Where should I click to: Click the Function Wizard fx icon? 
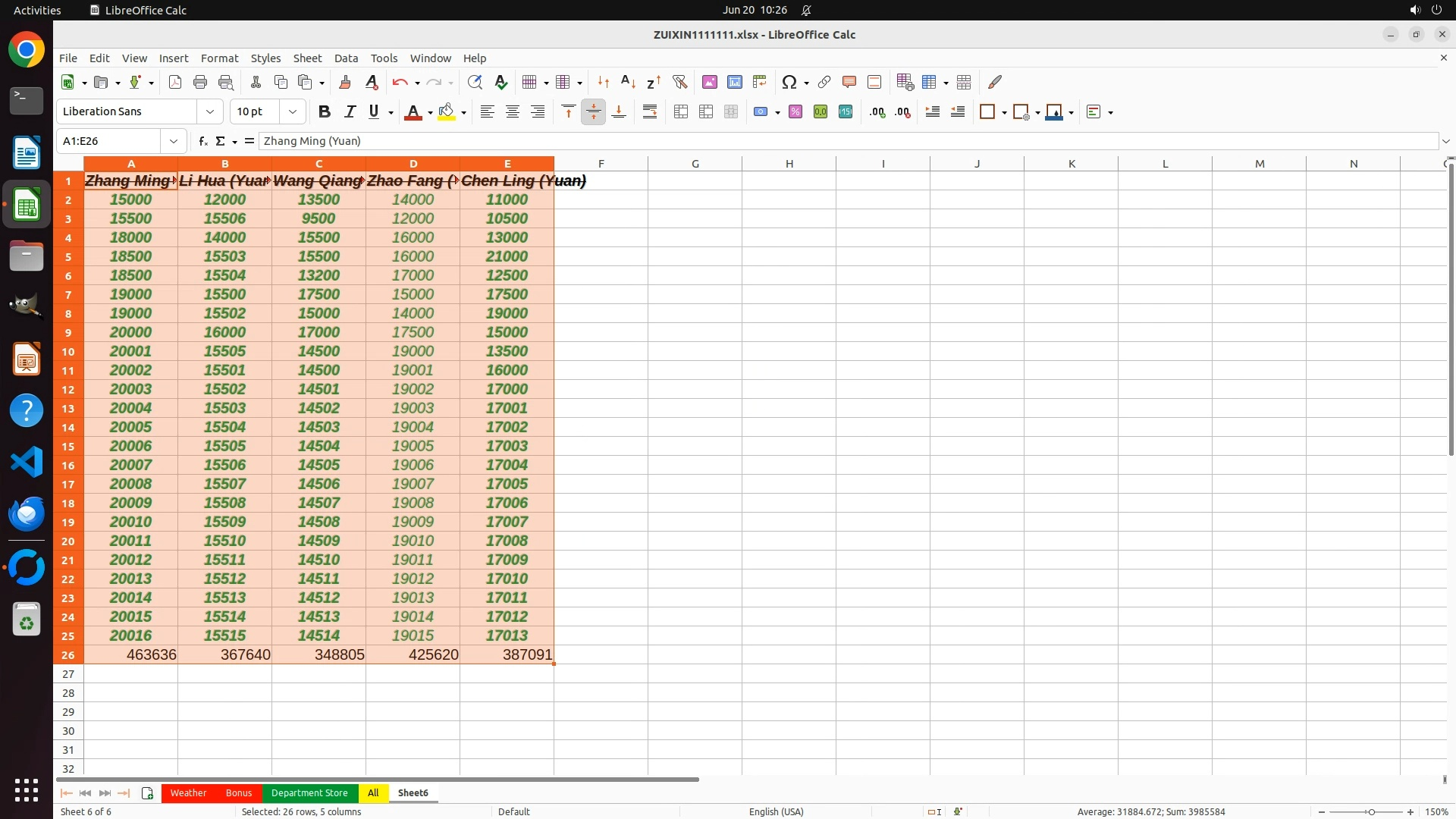(x=202, y=141)
